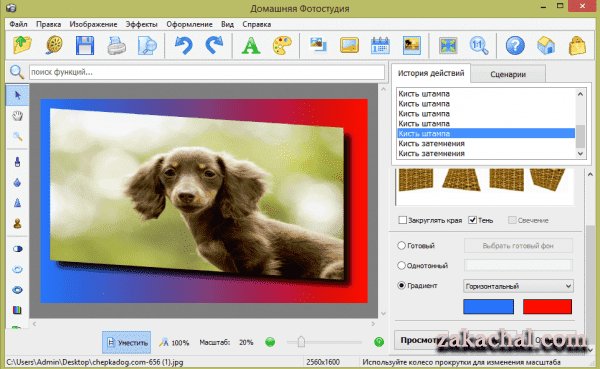
Task: Create calendar with the calendar icon
Action: click(380, 45)
